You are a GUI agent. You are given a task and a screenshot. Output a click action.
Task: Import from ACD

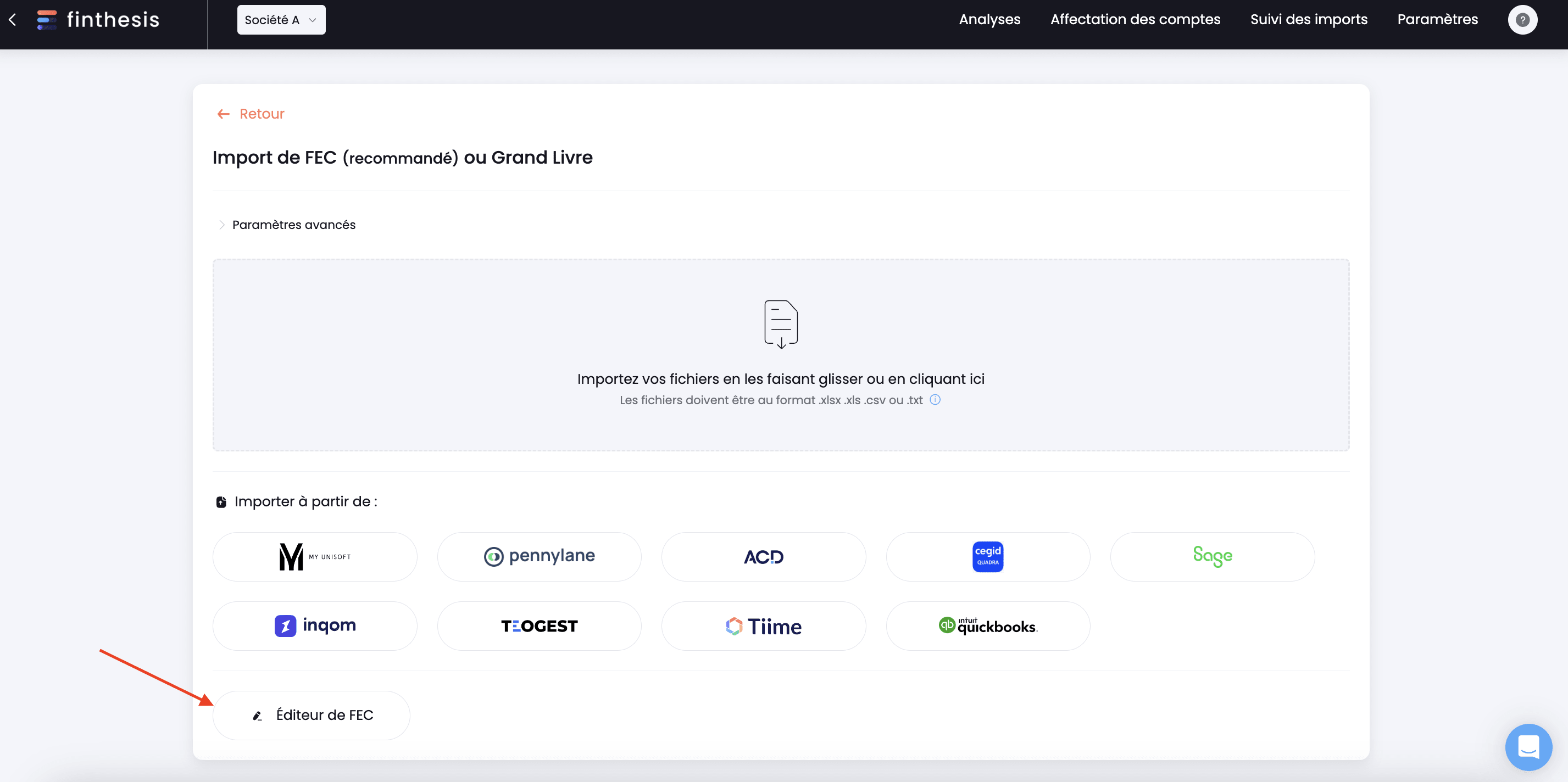tap(763, 557)
